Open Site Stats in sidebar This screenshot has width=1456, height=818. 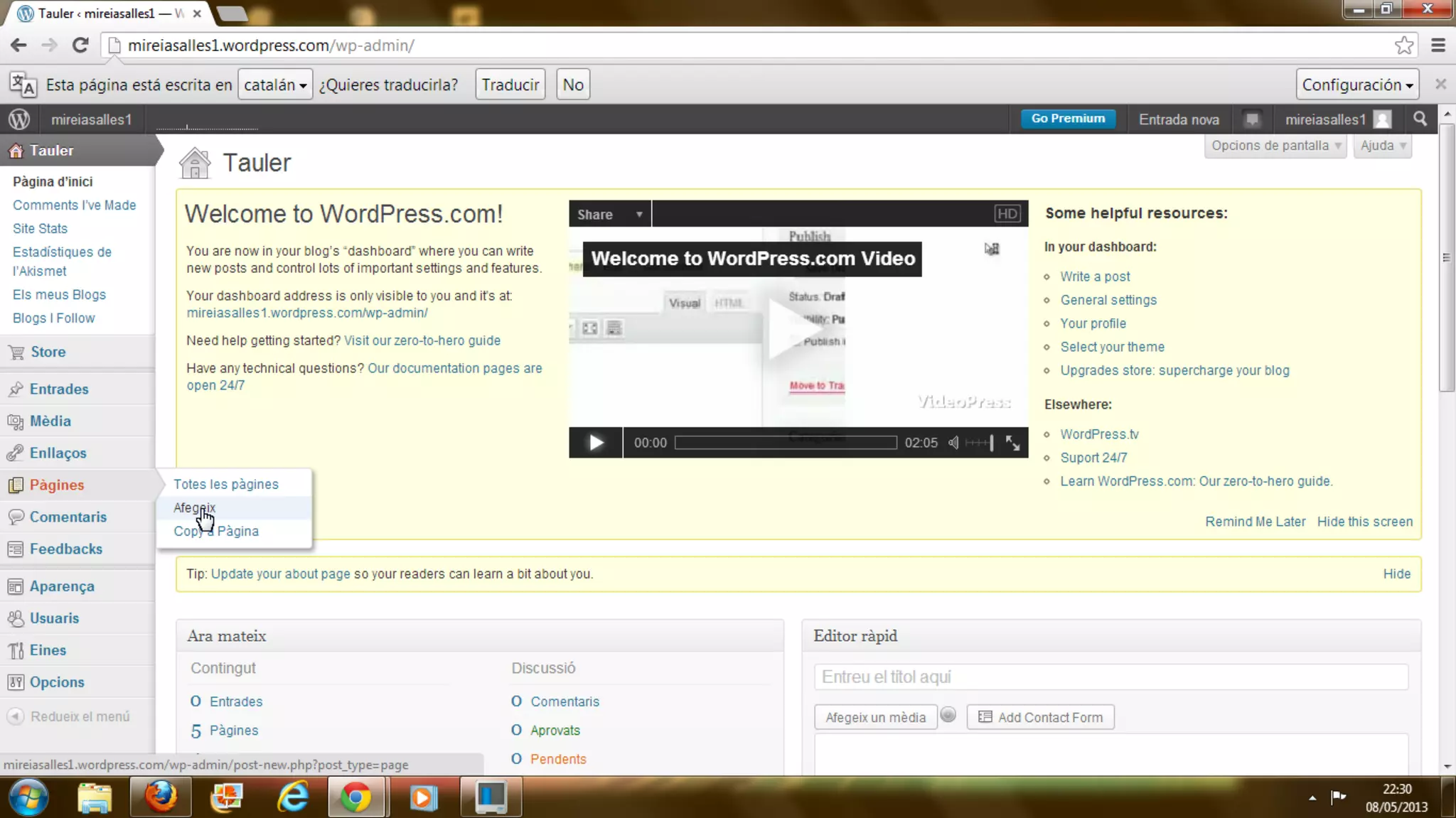(40, 229)
